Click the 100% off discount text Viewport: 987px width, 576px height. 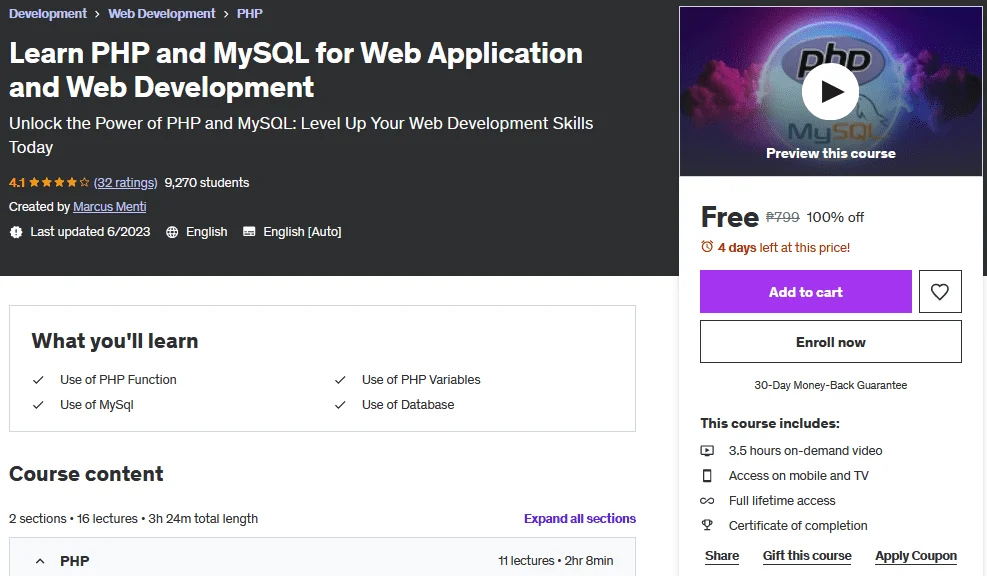(835, 217)
